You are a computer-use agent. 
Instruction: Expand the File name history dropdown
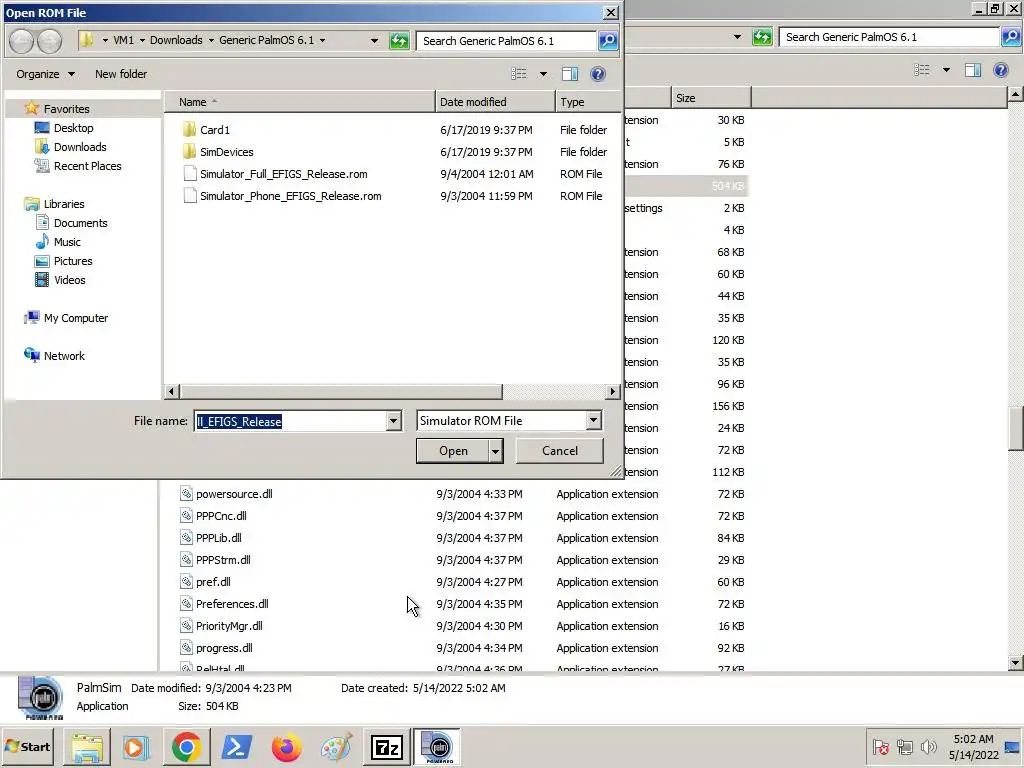[x=393, y=421]
